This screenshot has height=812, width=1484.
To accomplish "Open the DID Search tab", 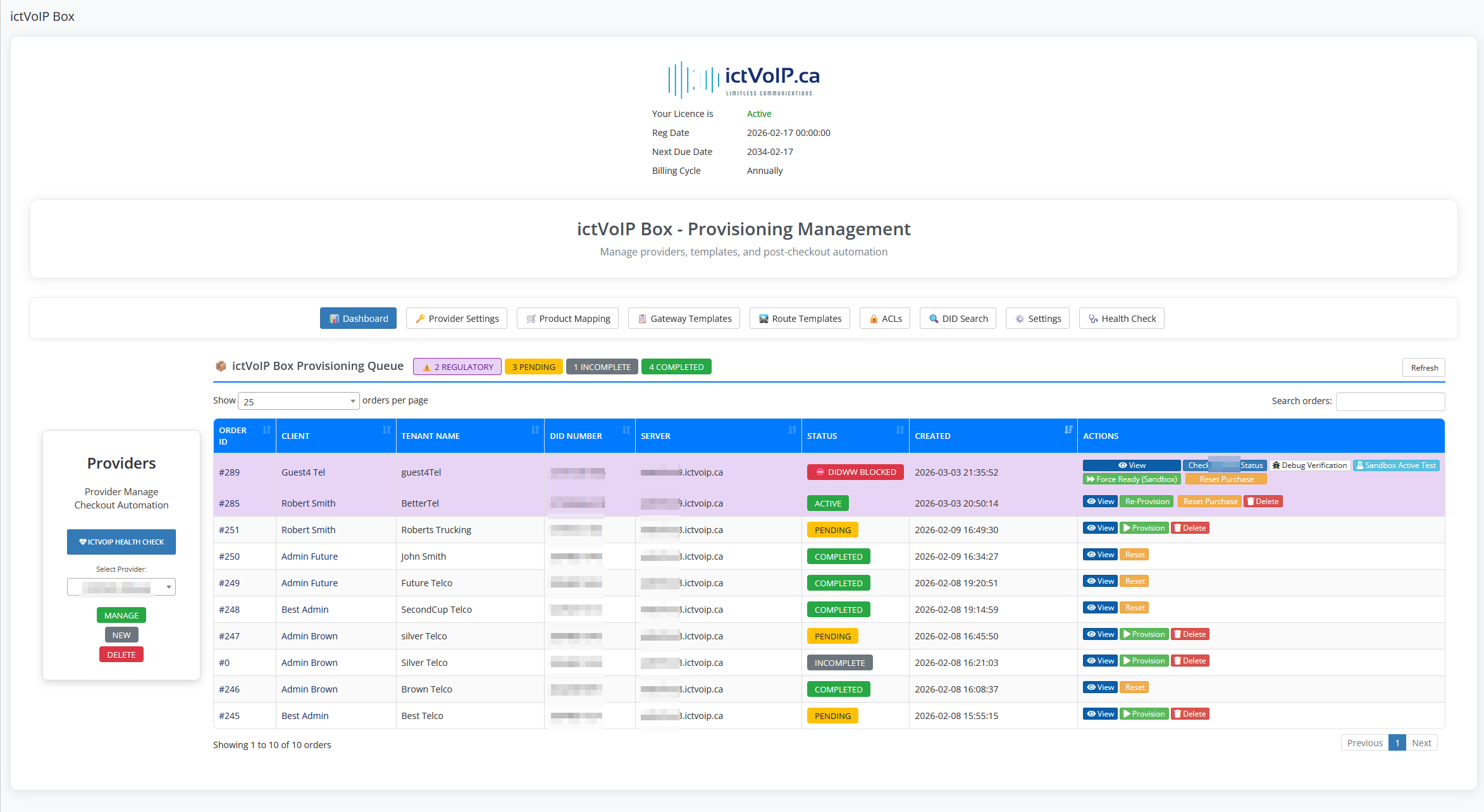I will pos(958,318).
